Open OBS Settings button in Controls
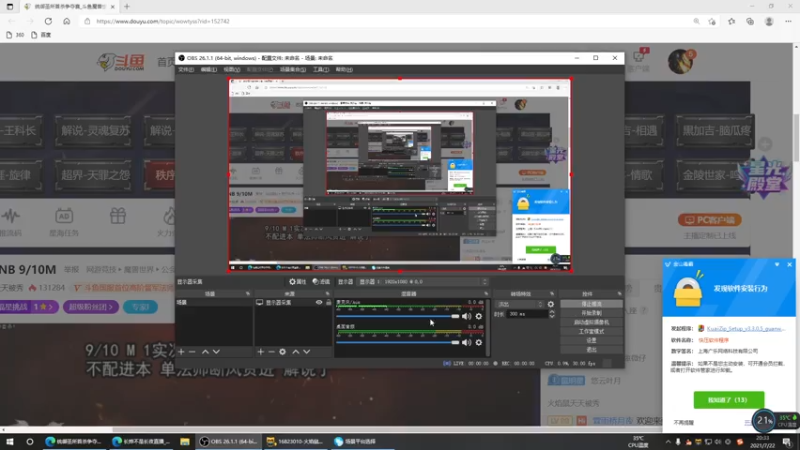The image size is (800, 450). click(x=591, y=340)
